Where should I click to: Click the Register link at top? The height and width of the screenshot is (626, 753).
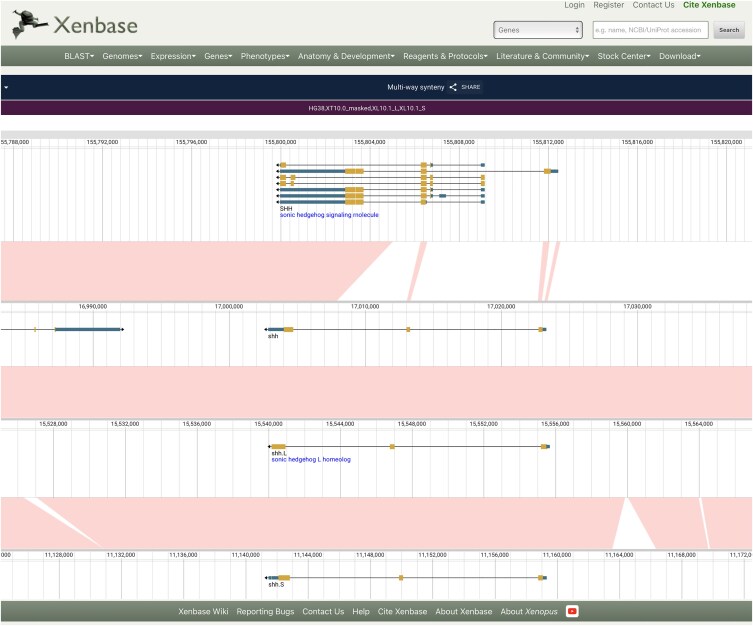pos(608,5)
